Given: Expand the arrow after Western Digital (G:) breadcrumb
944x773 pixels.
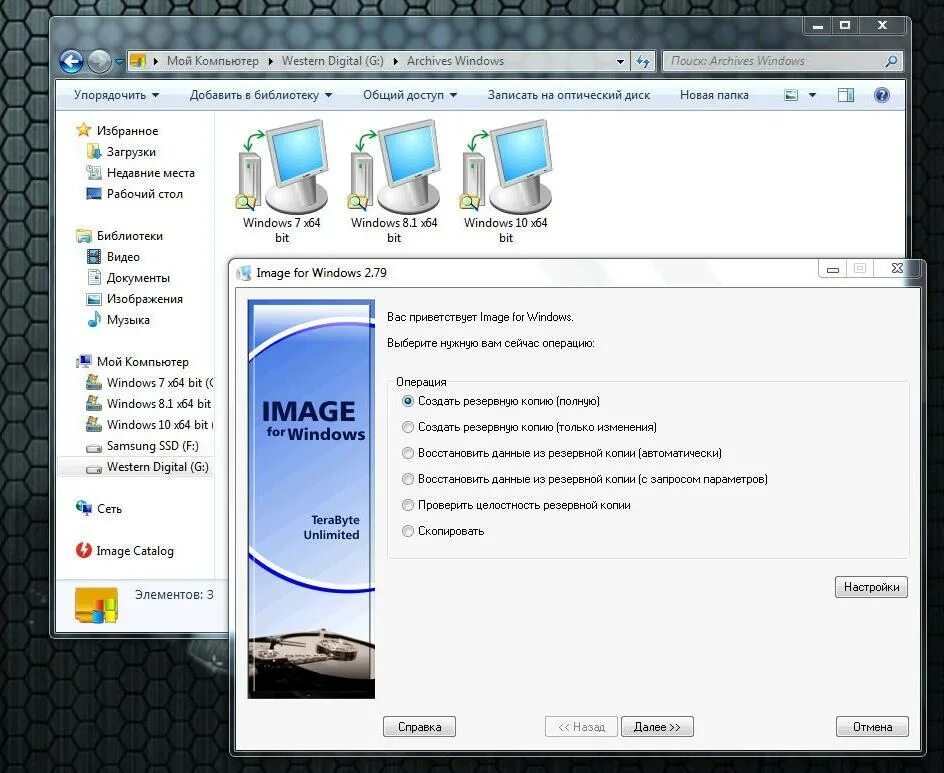Looking at the screenshot, I should (396, 61).
